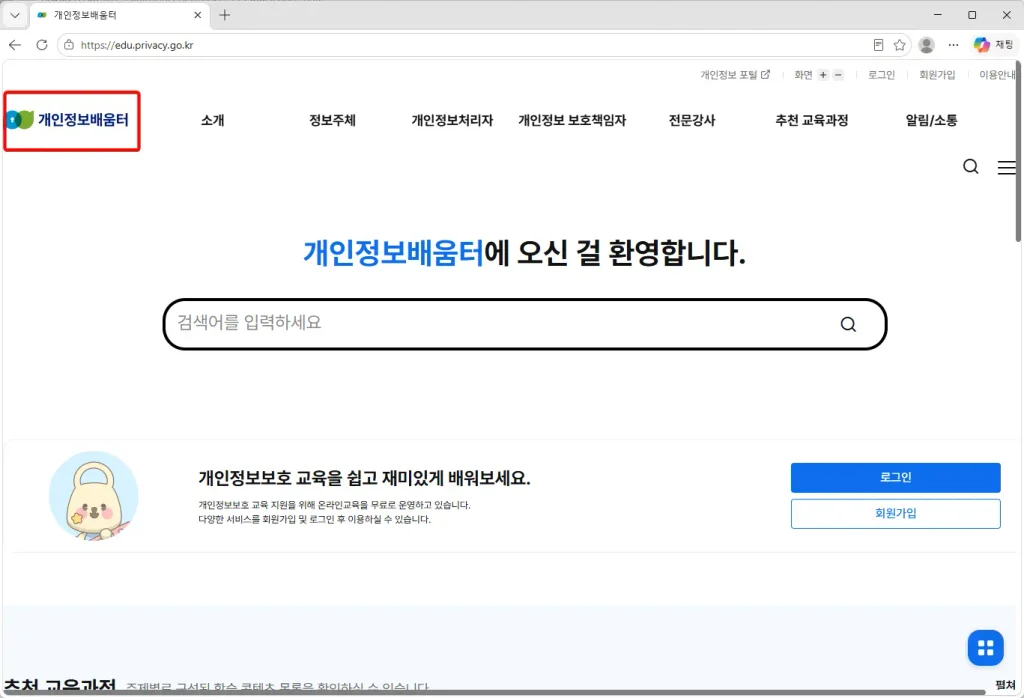
Task: Click the blue 로그인 button
Action: [x=895, y=477]
